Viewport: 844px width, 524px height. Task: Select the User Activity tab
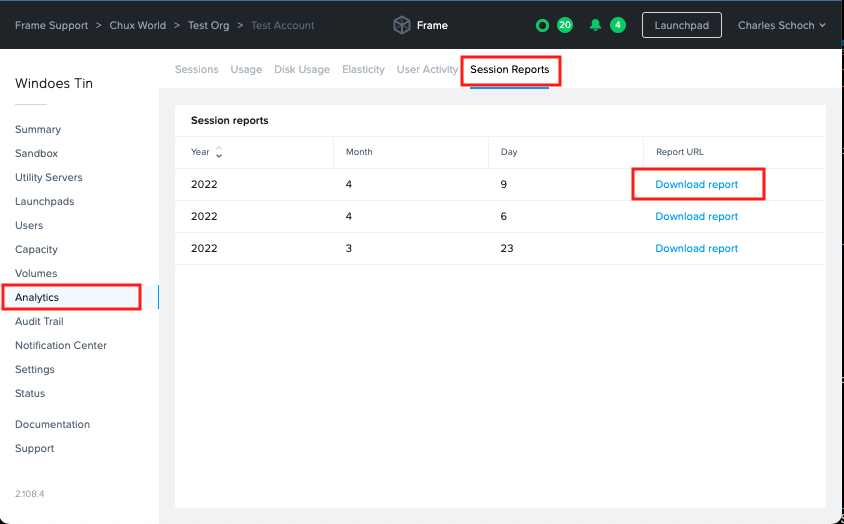pyautogui.click(x=427, y=69)
